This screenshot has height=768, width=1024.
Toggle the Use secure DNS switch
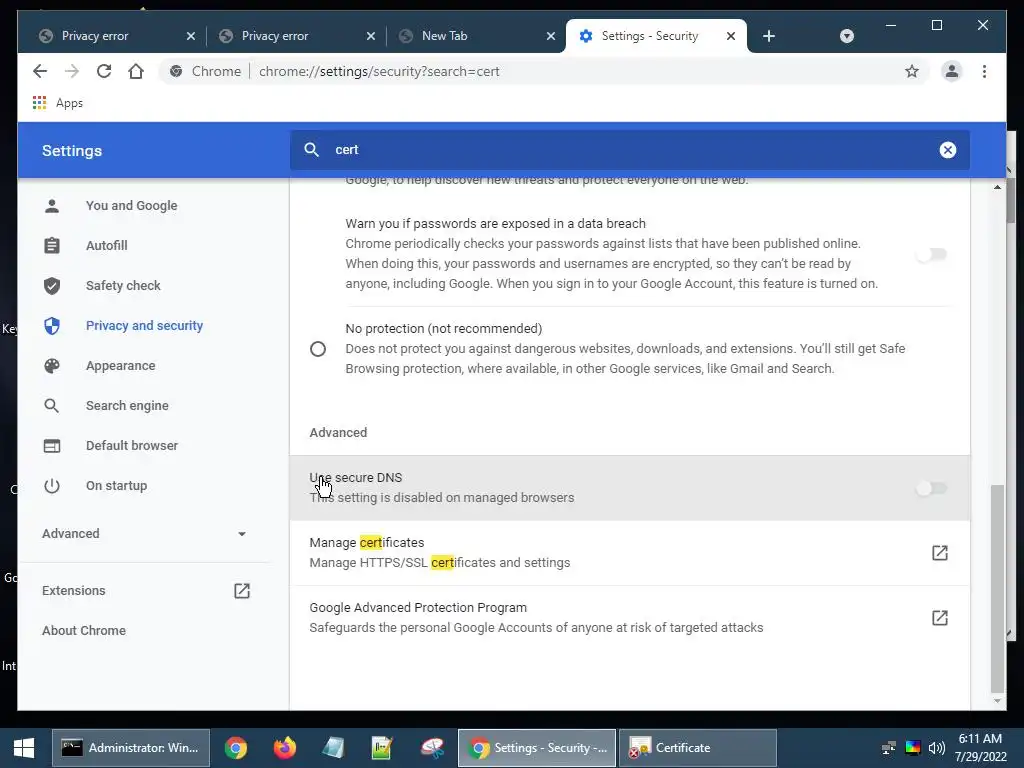931,488
